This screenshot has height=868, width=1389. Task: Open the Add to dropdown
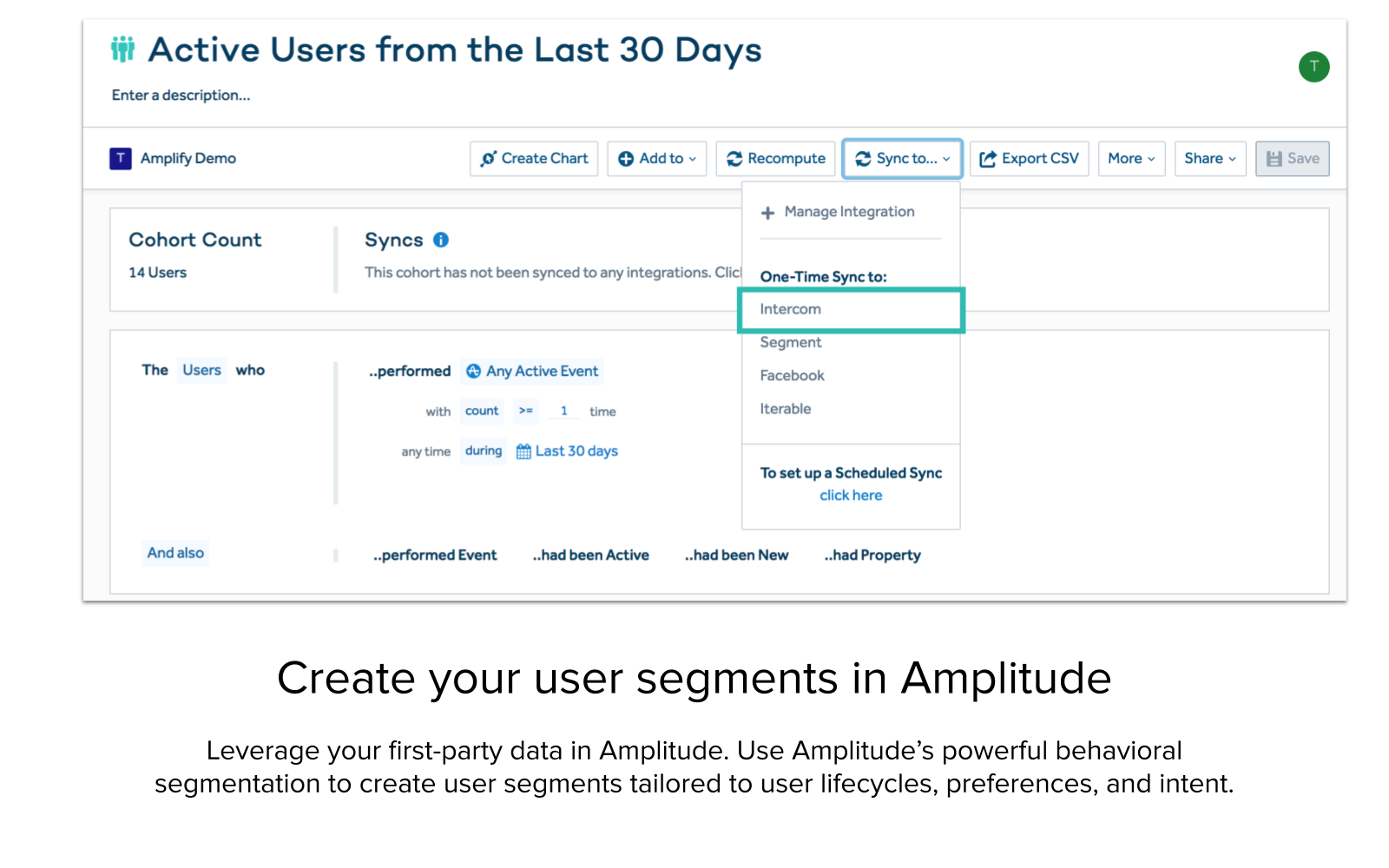(657, 158)
